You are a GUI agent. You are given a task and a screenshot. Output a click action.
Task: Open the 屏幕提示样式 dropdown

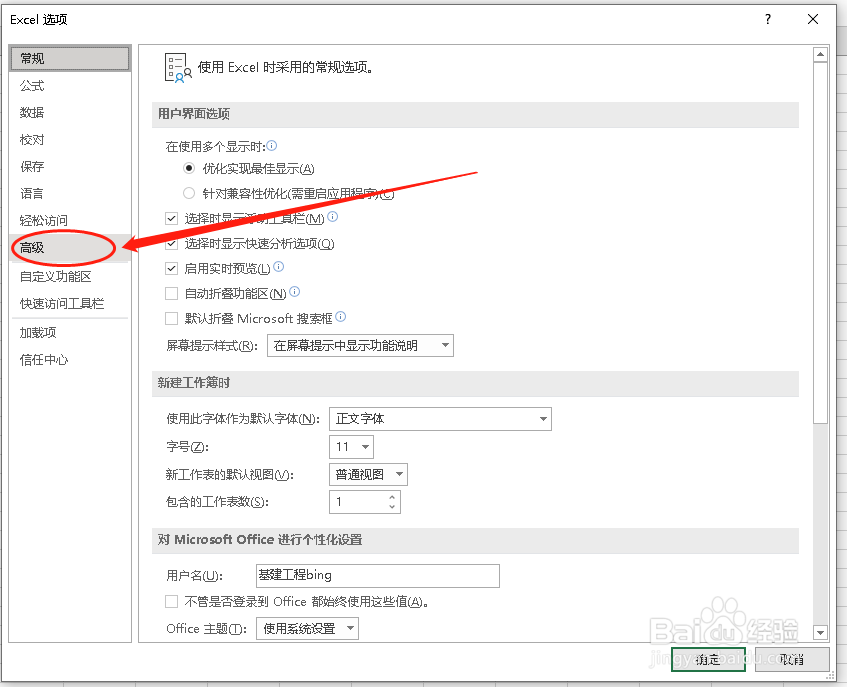(360, 346)
